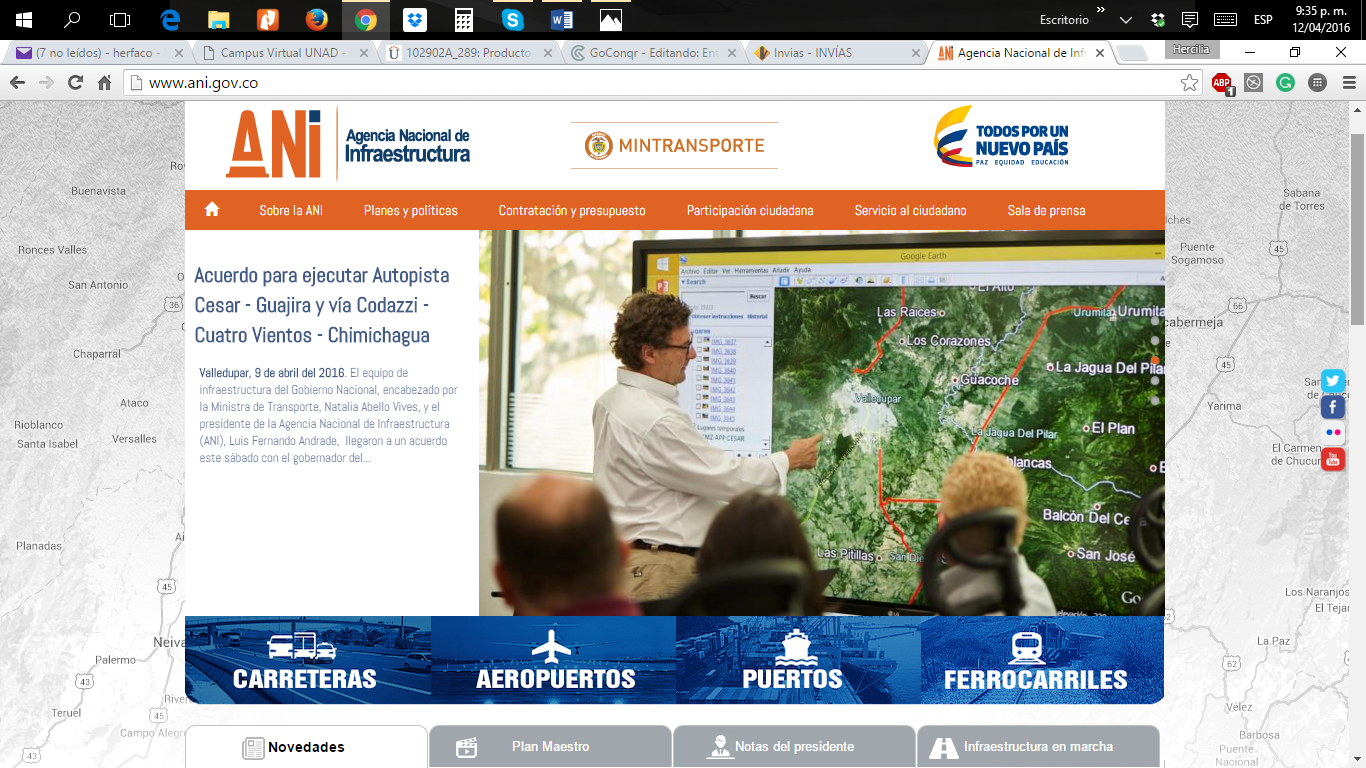Select the orange active slideshow indicator dot
Screen dimensions: 1366x768
click(x=1155, y=361)
